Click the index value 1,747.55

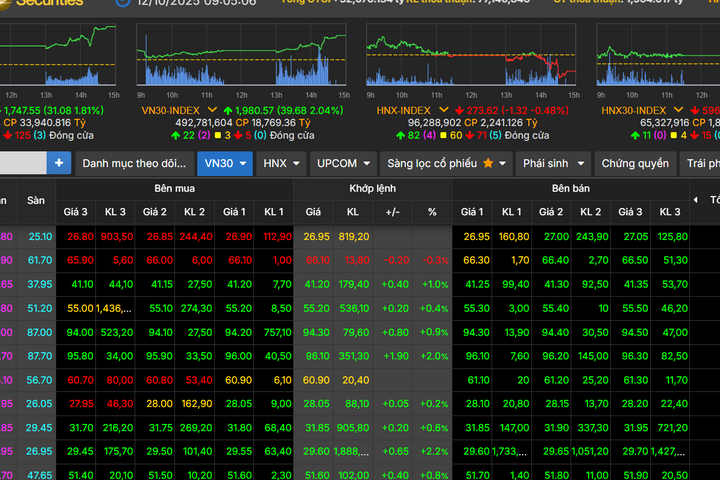coord(22,111)
